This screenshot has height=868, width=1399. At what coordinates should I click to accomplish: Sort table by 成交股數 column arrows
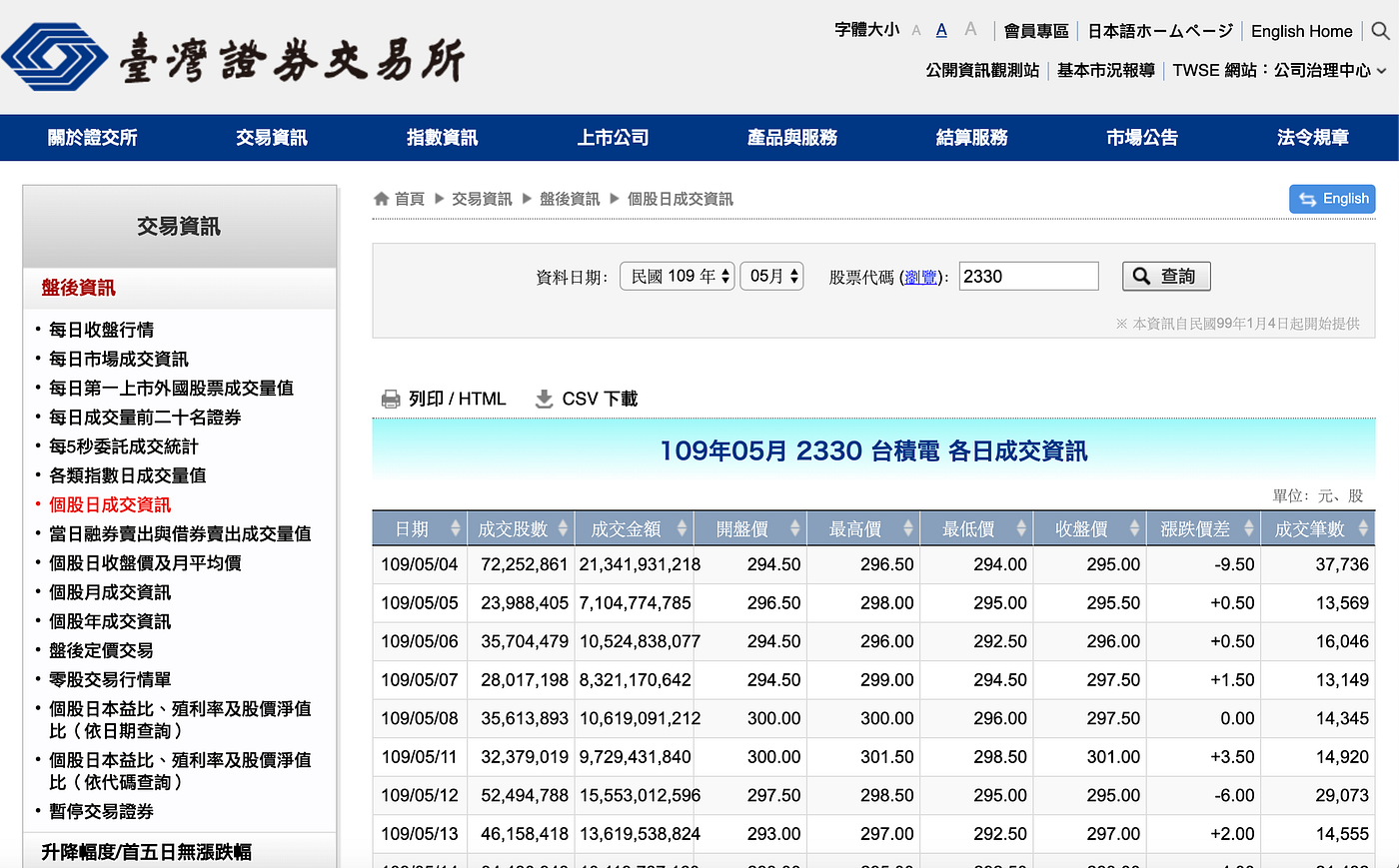tap(564, 528)
